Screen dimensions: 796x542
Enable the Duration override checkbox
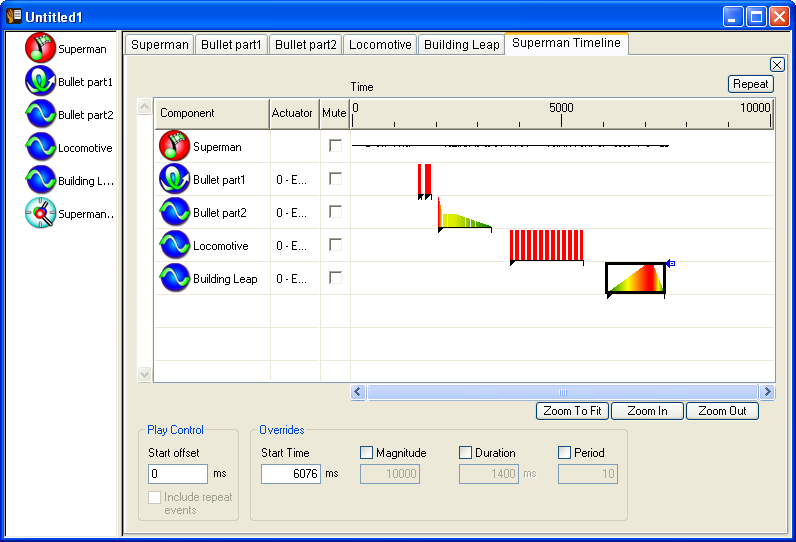coord(465,452)
